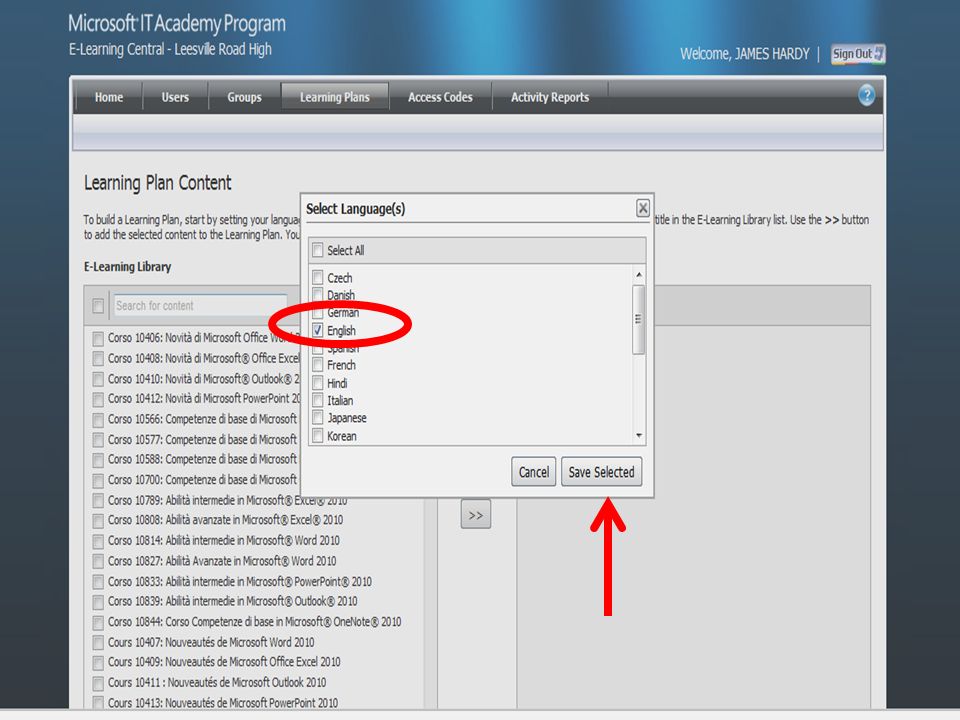
Task: Enable the Hindi language checkbox
Action: coord(318,383)
